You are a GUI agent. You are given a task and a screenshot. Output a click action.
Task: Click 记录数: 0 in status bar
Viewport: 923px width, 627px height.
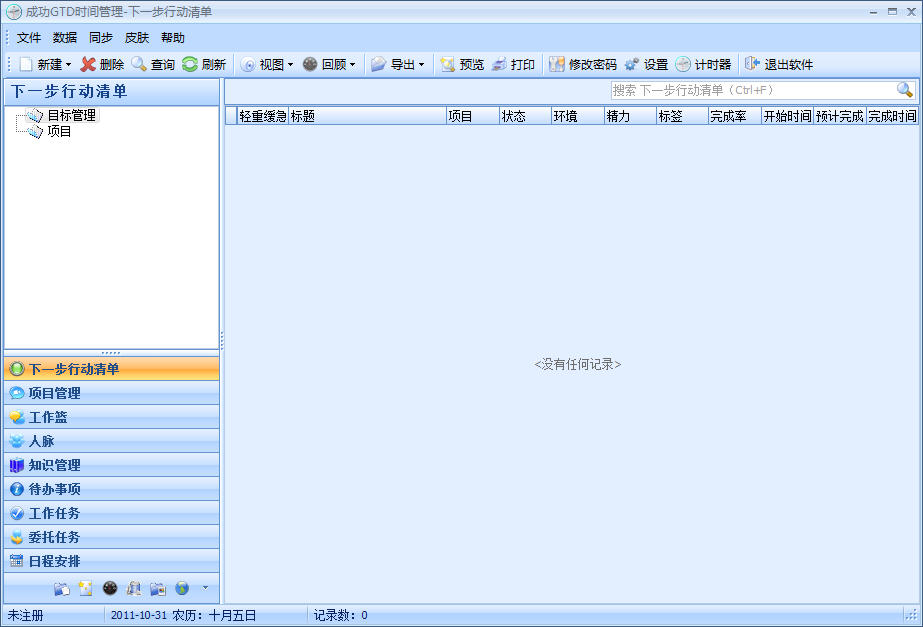click(x=341, y=615)
